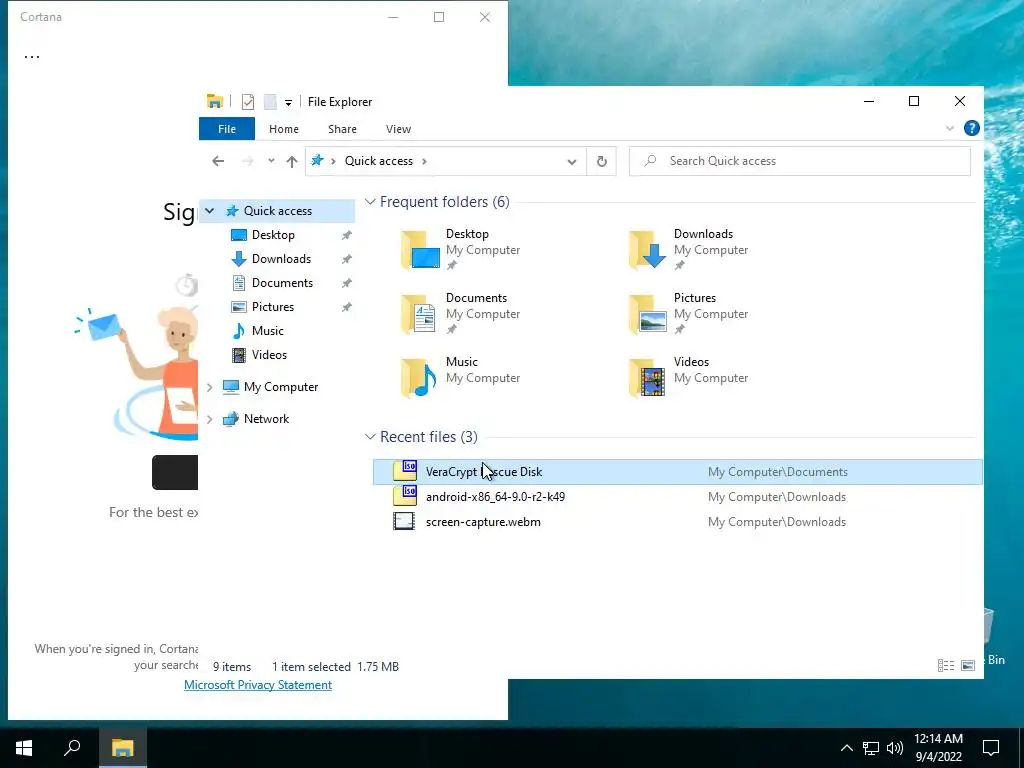This screenshot has height=768, width=1024.
Task: Select the Videos frequent folder icon
Action: tap(647, 377)
